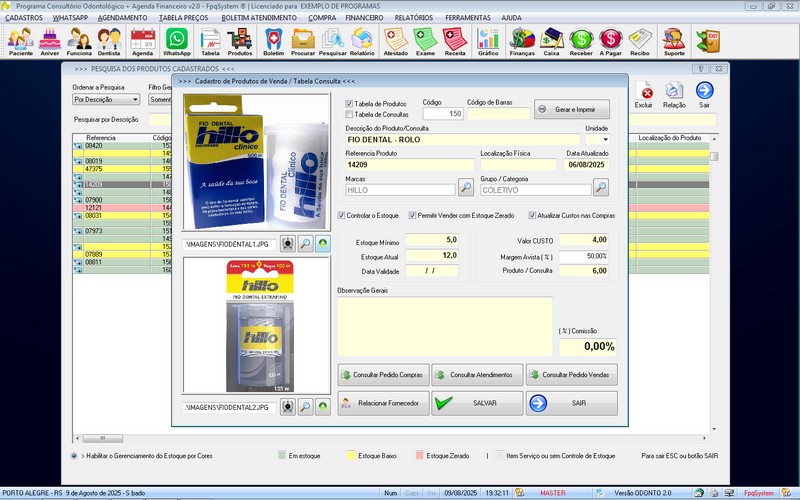Viewport: 800px width, 500px height.
Task: Toggle Habilitar o Gerenciamento do Estoque por Cores
Action: tap(74, 456)
